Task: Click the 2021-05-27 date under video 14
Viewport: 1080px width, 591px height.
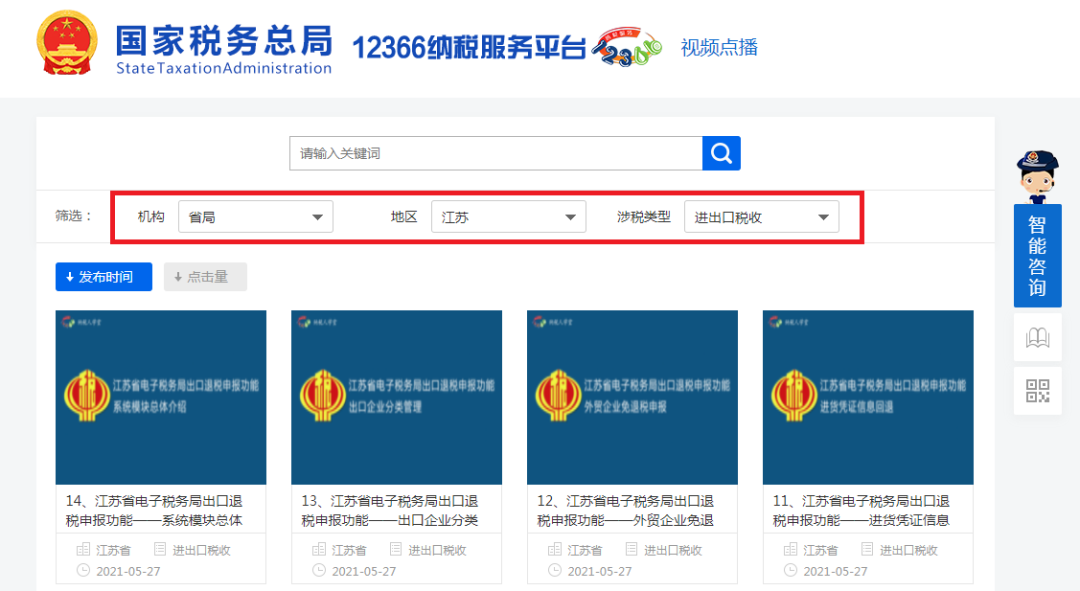Action: click(x=128, y=572)
